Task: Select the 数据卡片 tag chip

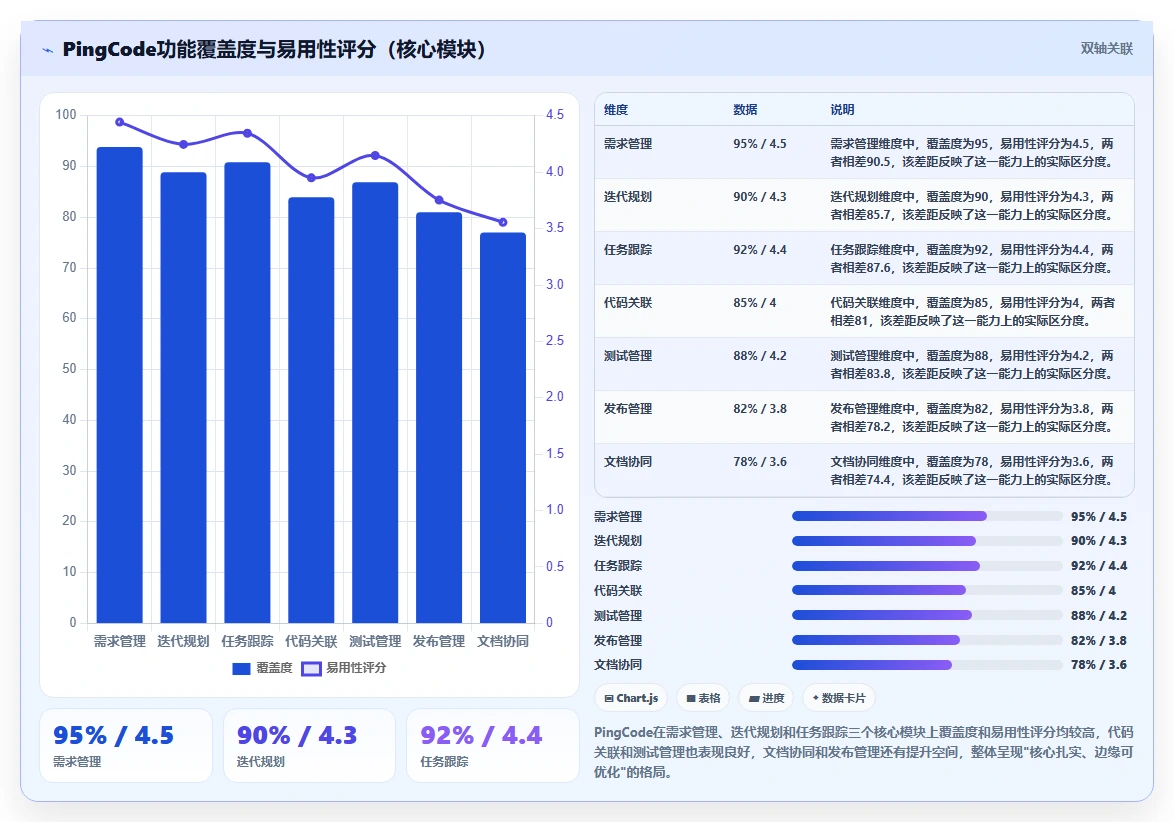Action: 839,698
